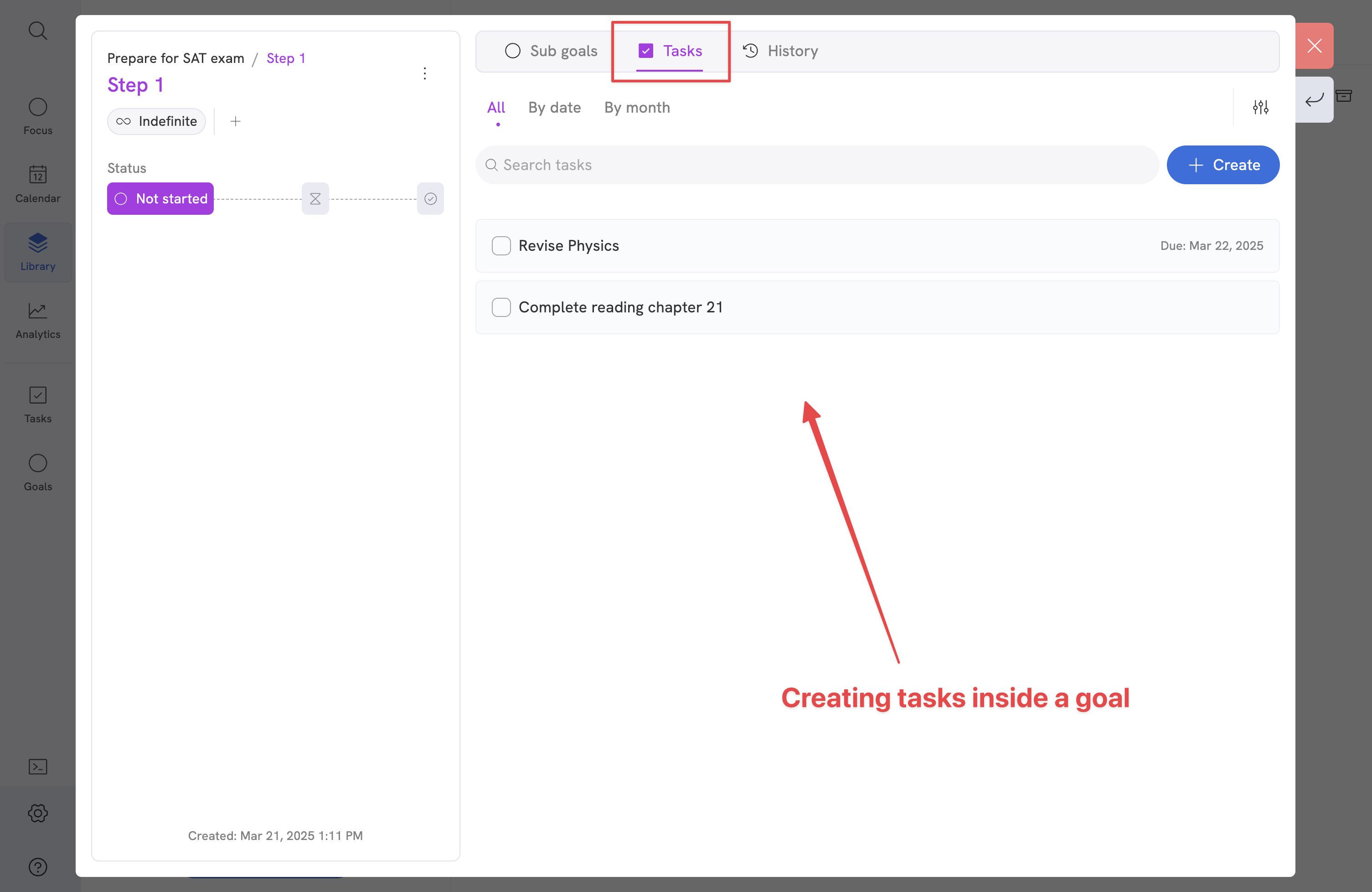Click the Due: Mar 22, 2025 date
Image resolution: width=1372 pixels, height=892 pixels.
1211,246
